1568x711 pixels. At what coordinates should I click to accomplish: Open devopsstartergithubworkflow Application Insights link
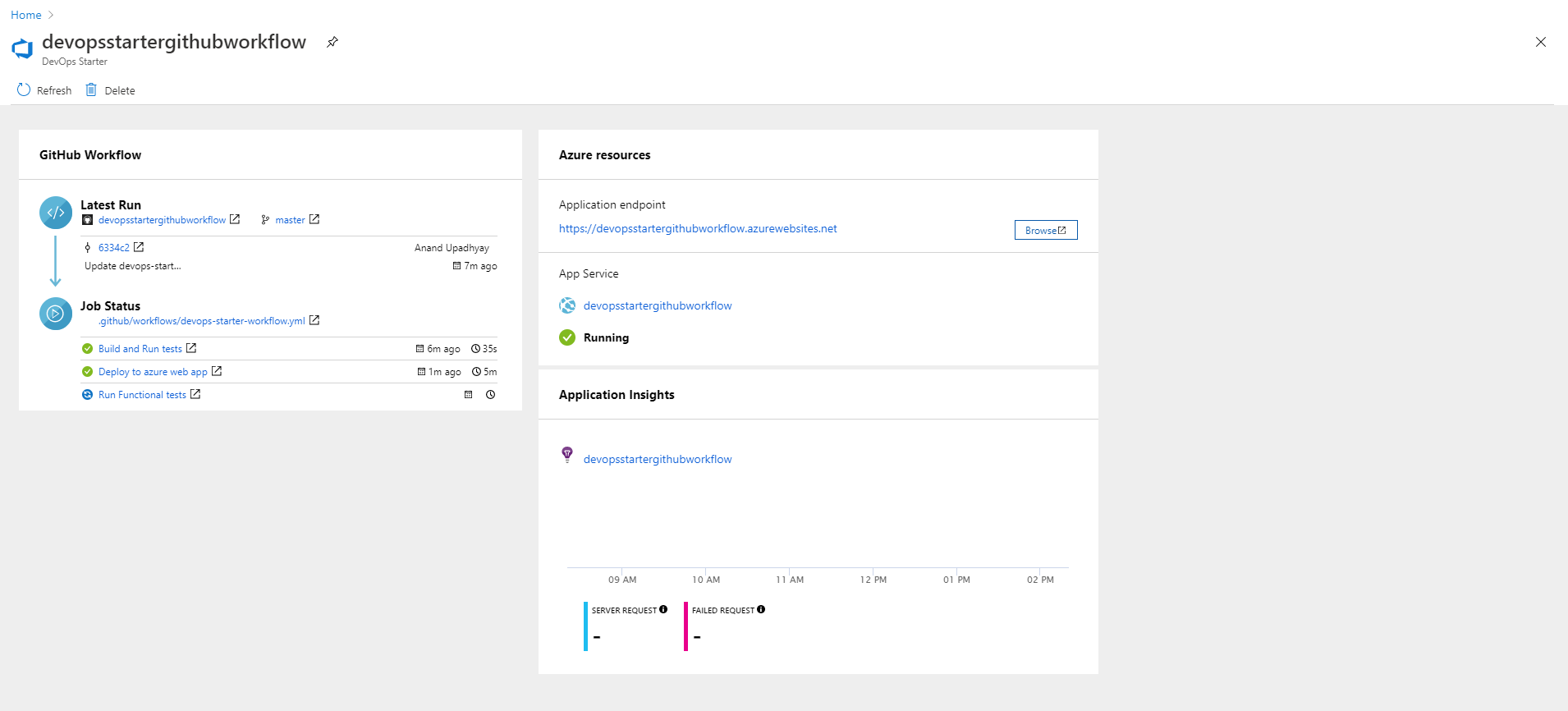pos(658,460)
